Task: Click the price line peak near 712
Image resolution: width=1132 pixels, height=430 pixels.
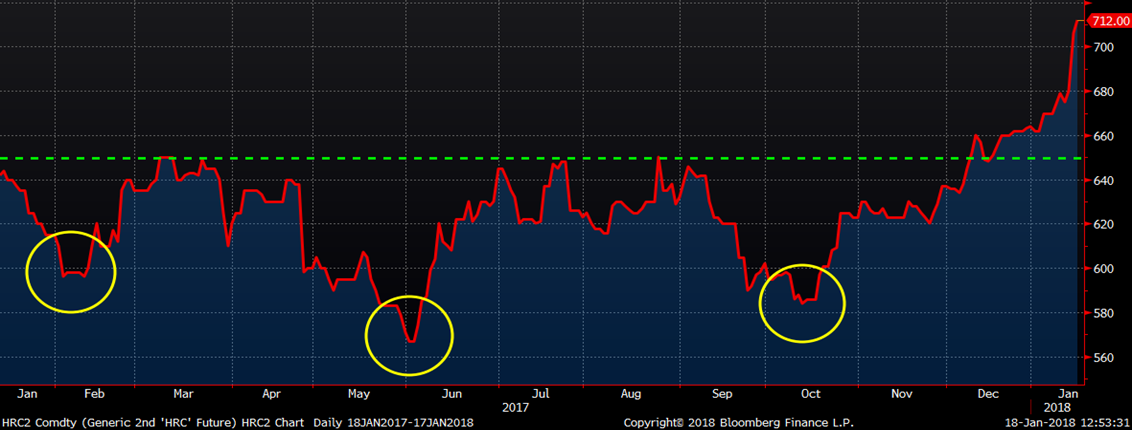Action: click(1080, 21)
